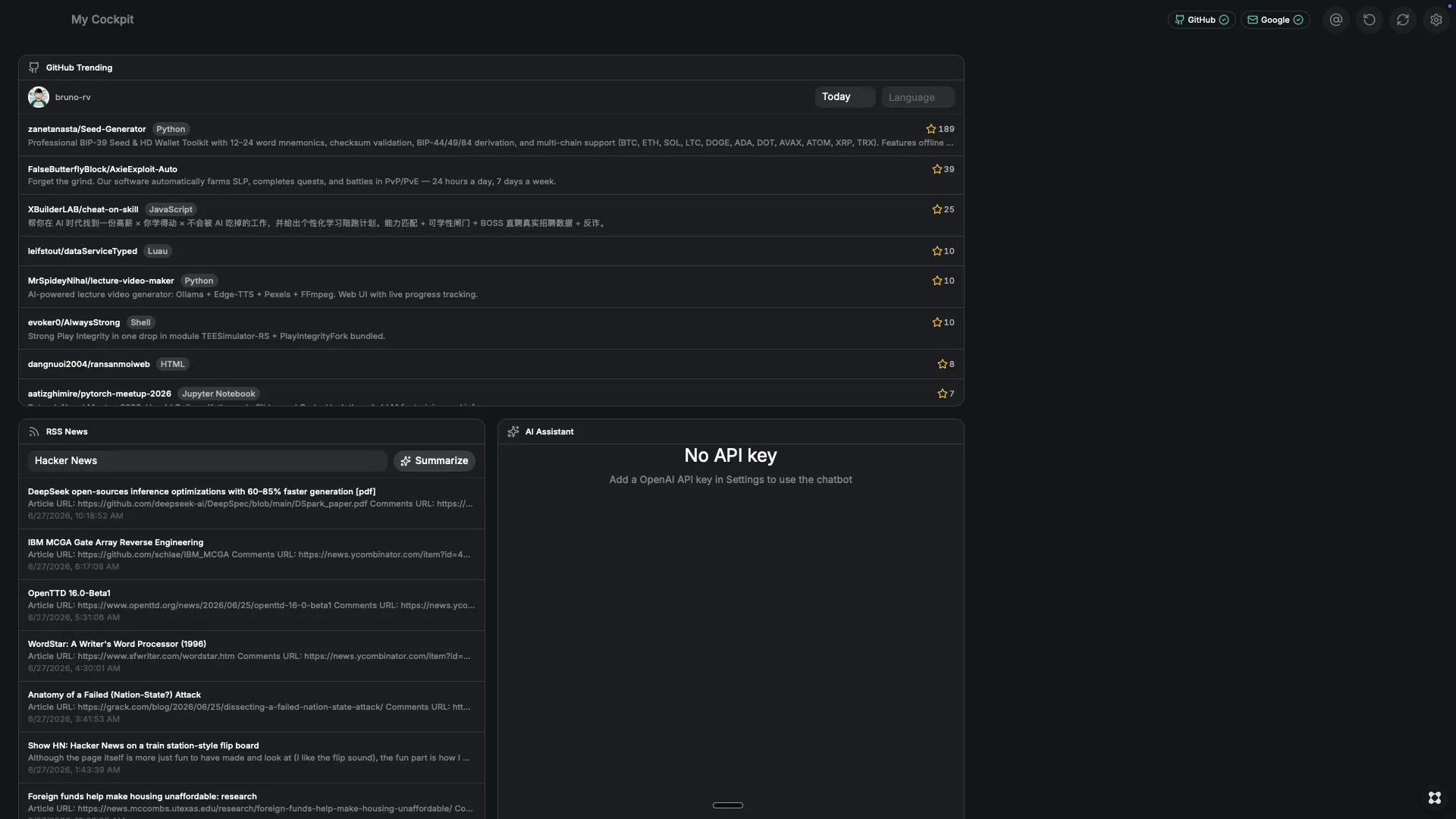Screen dimensions: 1456x819
Task: Refresh the dashboard with the sync icon
Action: pos(1403,20)
